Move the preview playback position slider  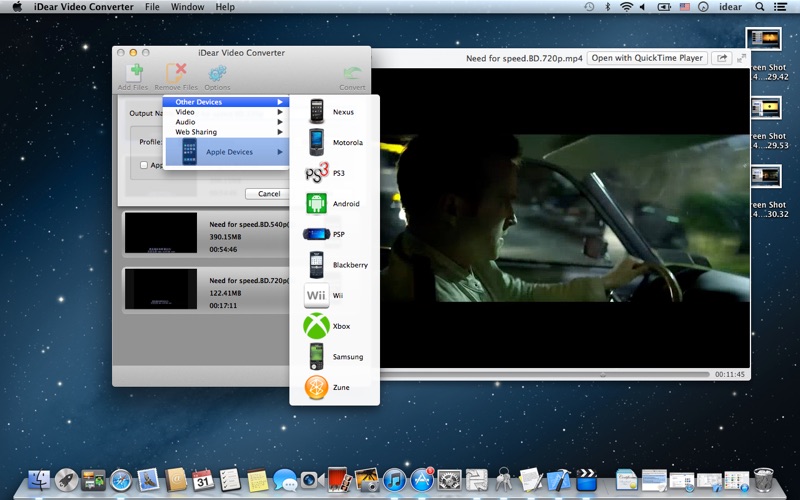click(603, 374)
